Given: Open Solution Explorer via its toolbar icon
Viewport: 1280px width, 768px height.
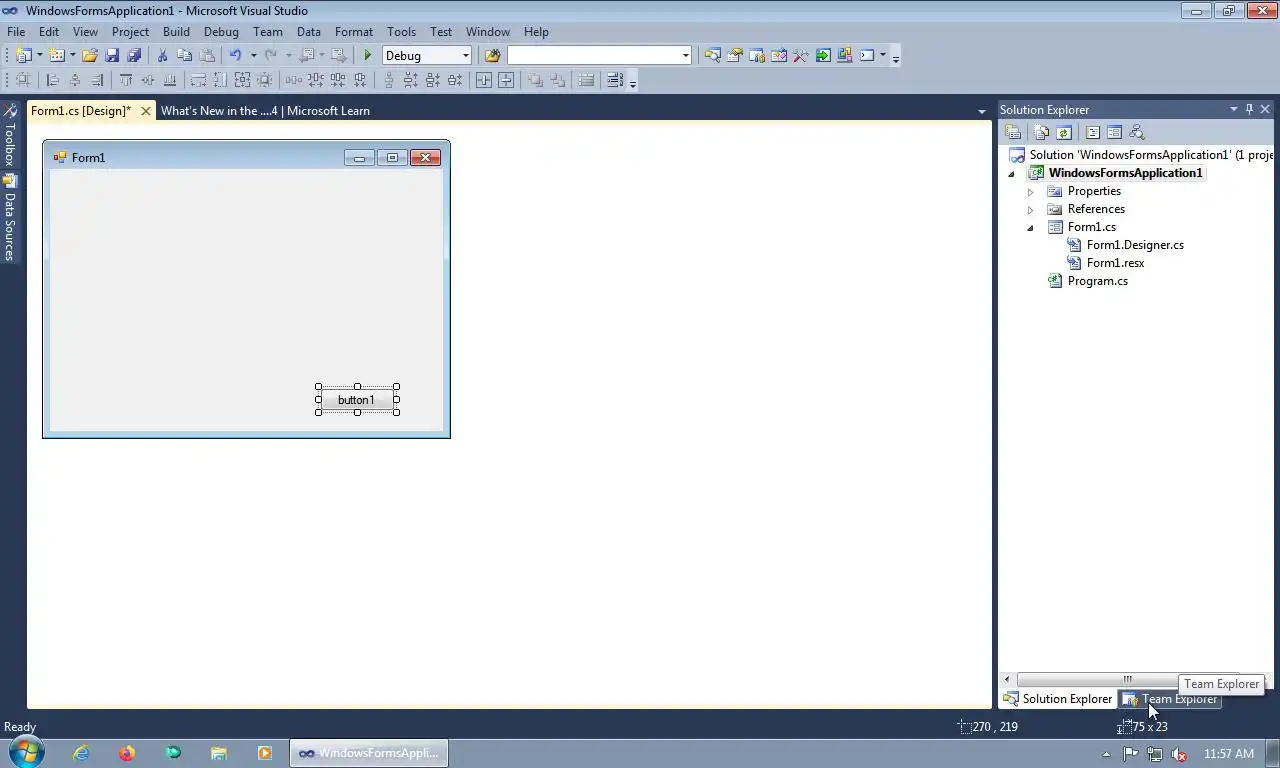Looking at the screenshot, I should (712, 56).
